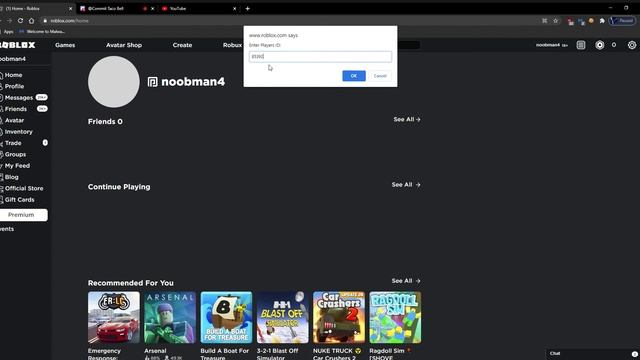This screenshot has height=360, width=640.
Task: Focus the Players ID text field
Action: pyautogui.click(x=320, y=56)
